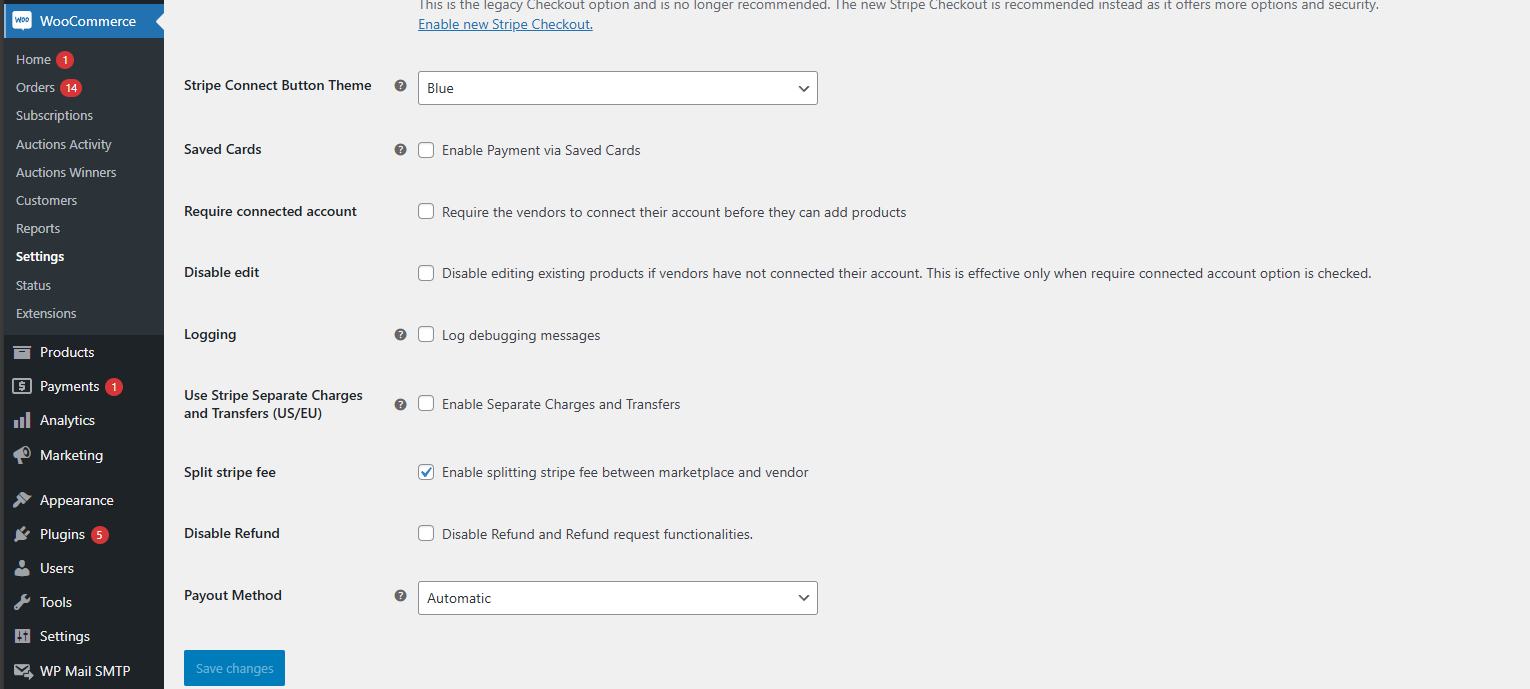Click the Payments dollar icon
The height and width of the screenshot is (689, 1530).
tap(22, 386)
